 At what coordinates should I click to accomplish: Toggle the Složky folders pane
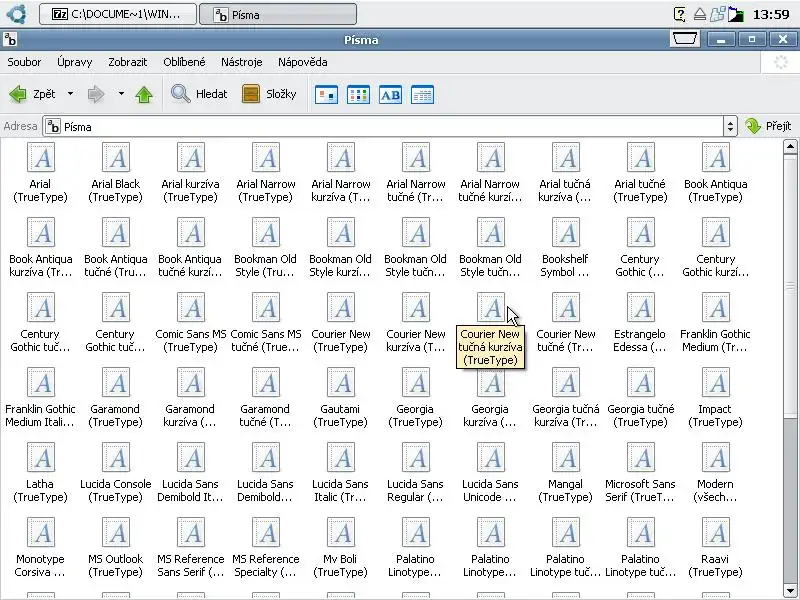coord(269,94)
